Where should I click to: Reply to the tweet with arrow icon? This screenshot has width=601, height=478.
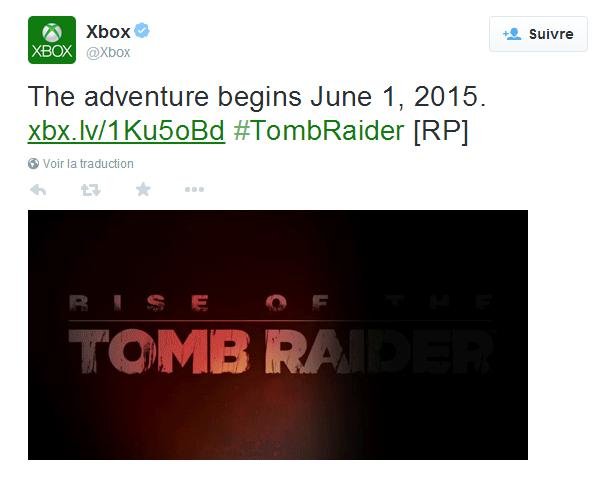point(38,189)
